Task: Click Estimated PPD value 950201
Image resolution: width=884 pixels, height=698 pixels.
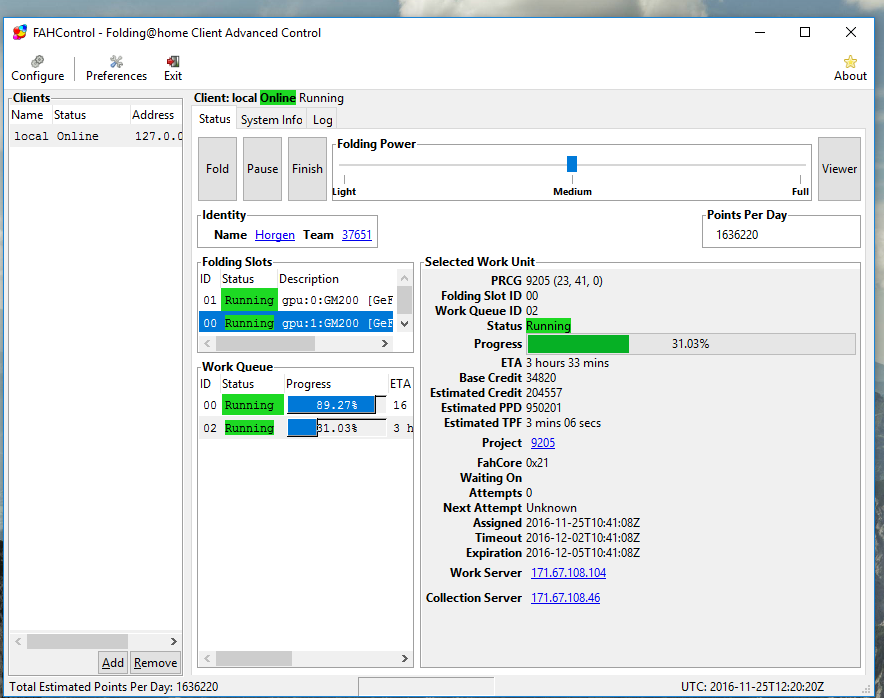Action: [543, 408]
